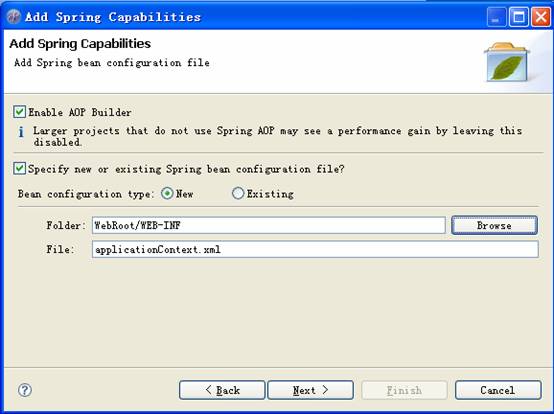Maximize the Add Spring Capabilities dialog
The height and width of the screenshot is (414, 554).
click(x=518, y=17)
